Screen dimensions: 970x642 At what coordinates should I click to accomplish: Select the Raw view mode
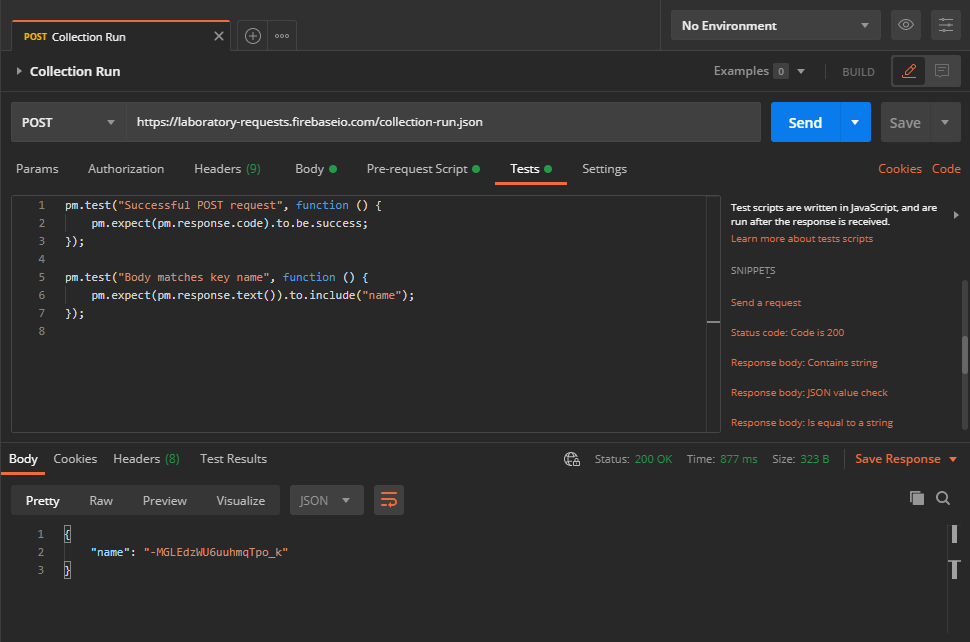point(101,500)
